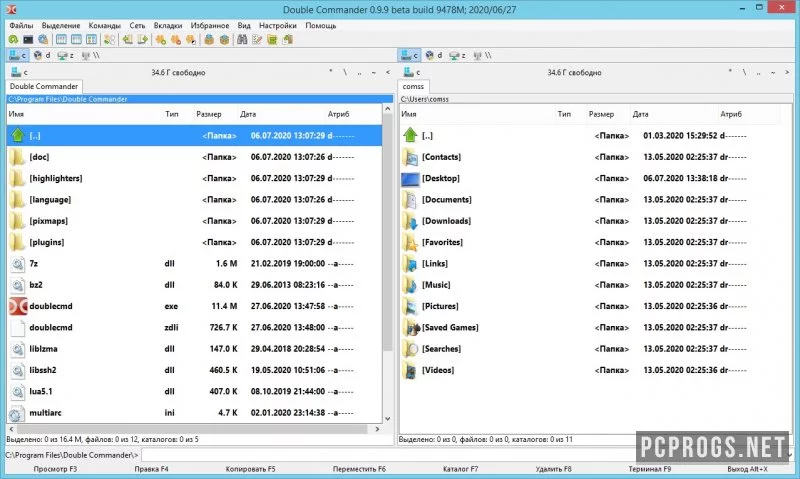This screenshot has width=800, height=479.
Task: Click left panel root directory \ button
Action: click(345, 72)
